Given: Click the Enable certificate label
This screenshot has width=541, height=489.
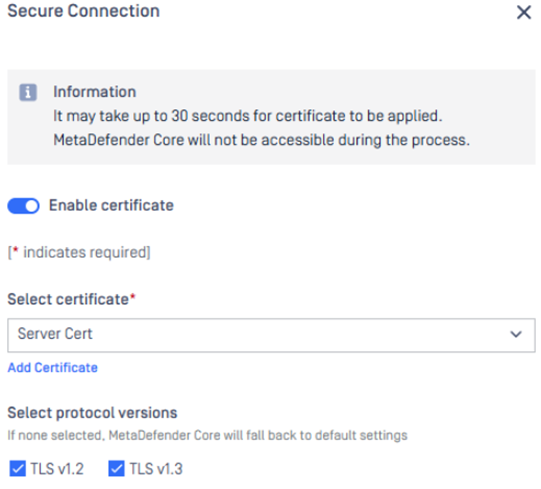Looking at the screenshot, I should [x=111, y=205].
